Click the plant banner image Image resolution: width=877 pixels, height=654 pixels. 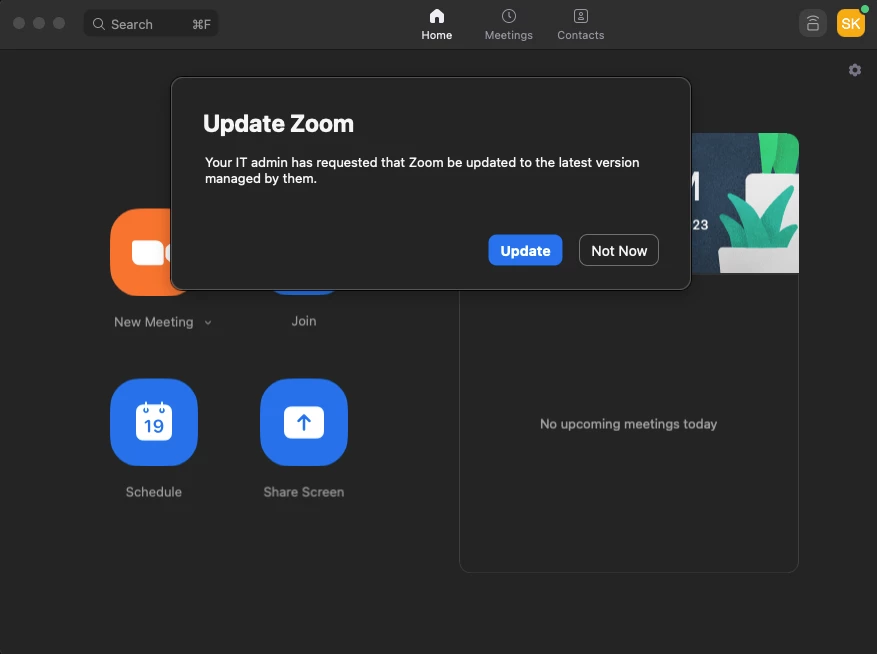(x=745, y=203)
